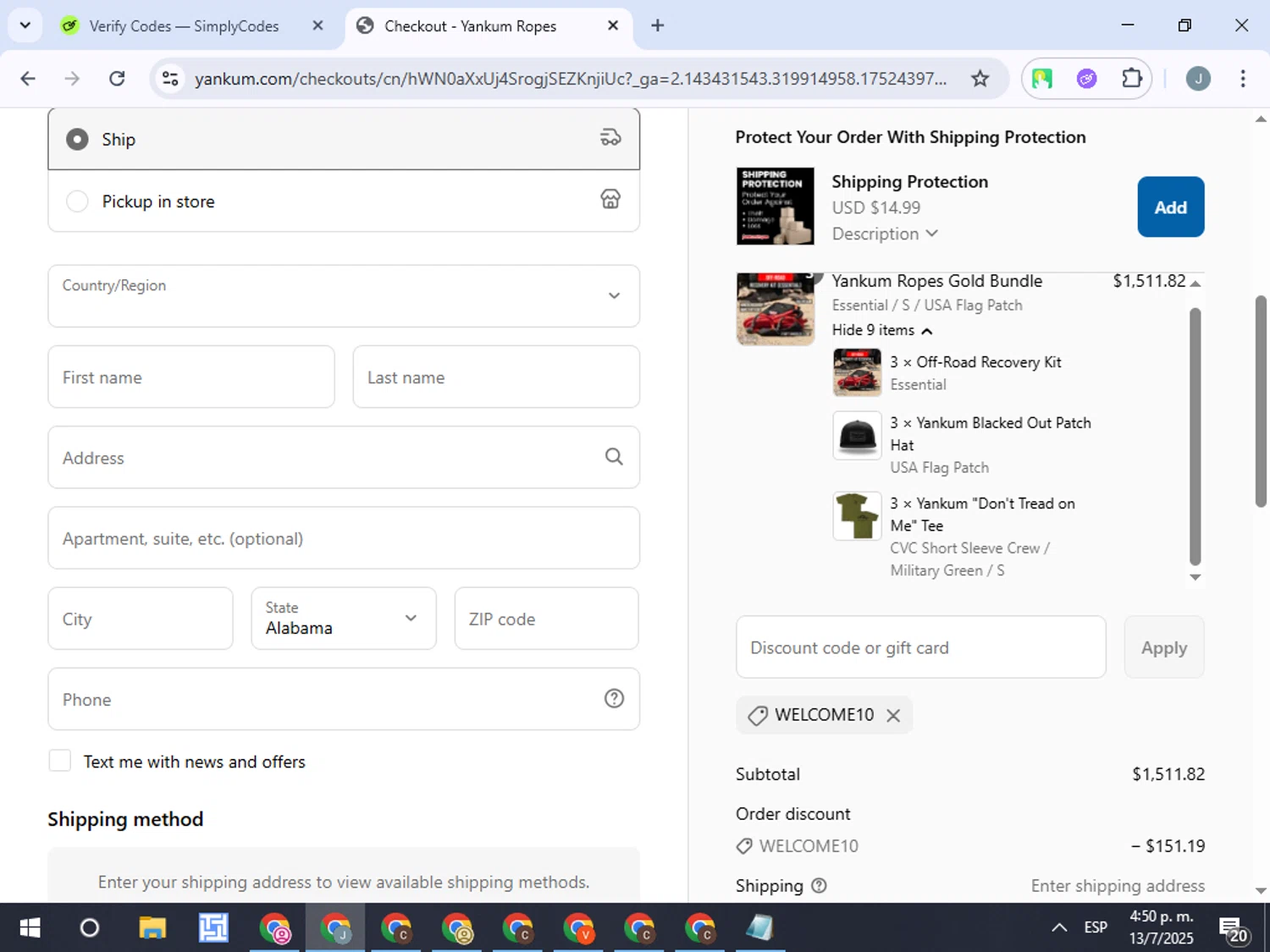Open the maze app icon on taskbar
This screenshot has height=952, width=1270.
click(x=213, y=928)
